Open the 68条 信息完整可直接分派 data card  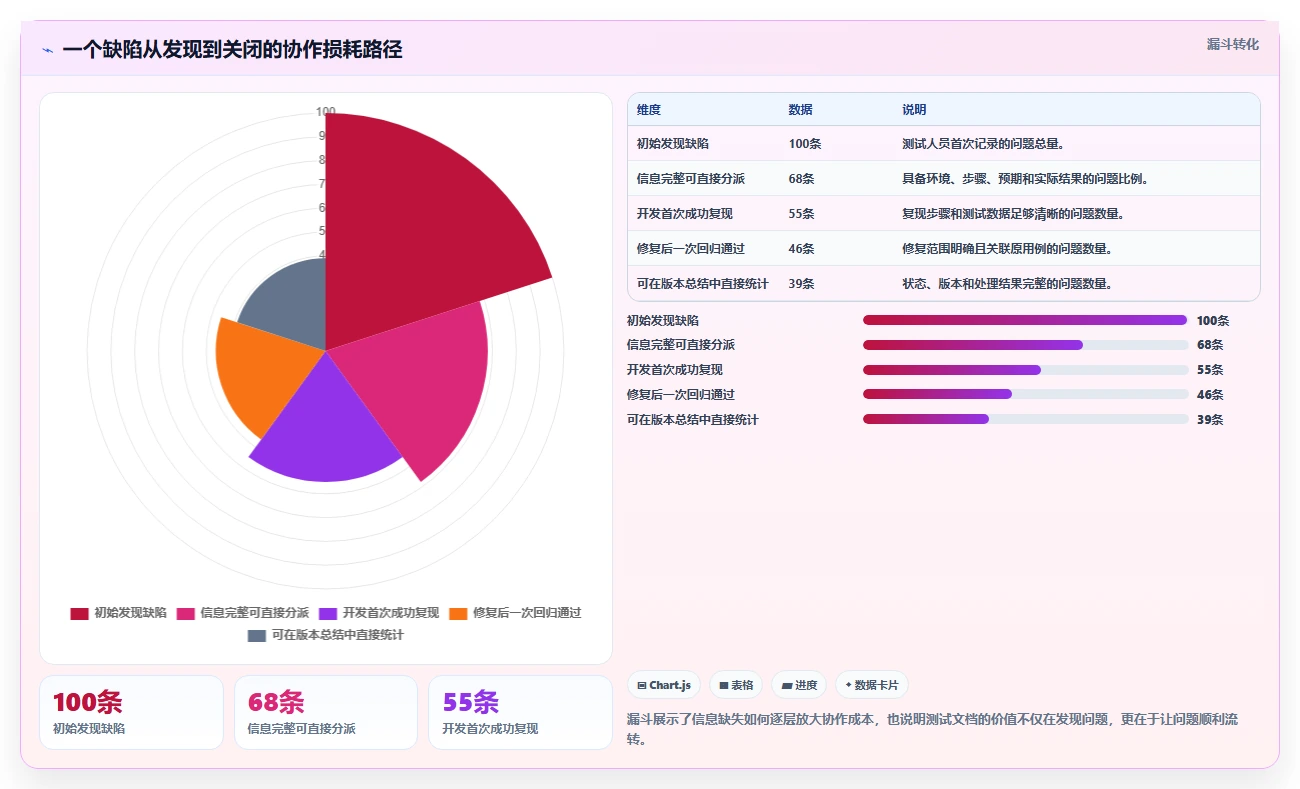click(x=326, y=712)
